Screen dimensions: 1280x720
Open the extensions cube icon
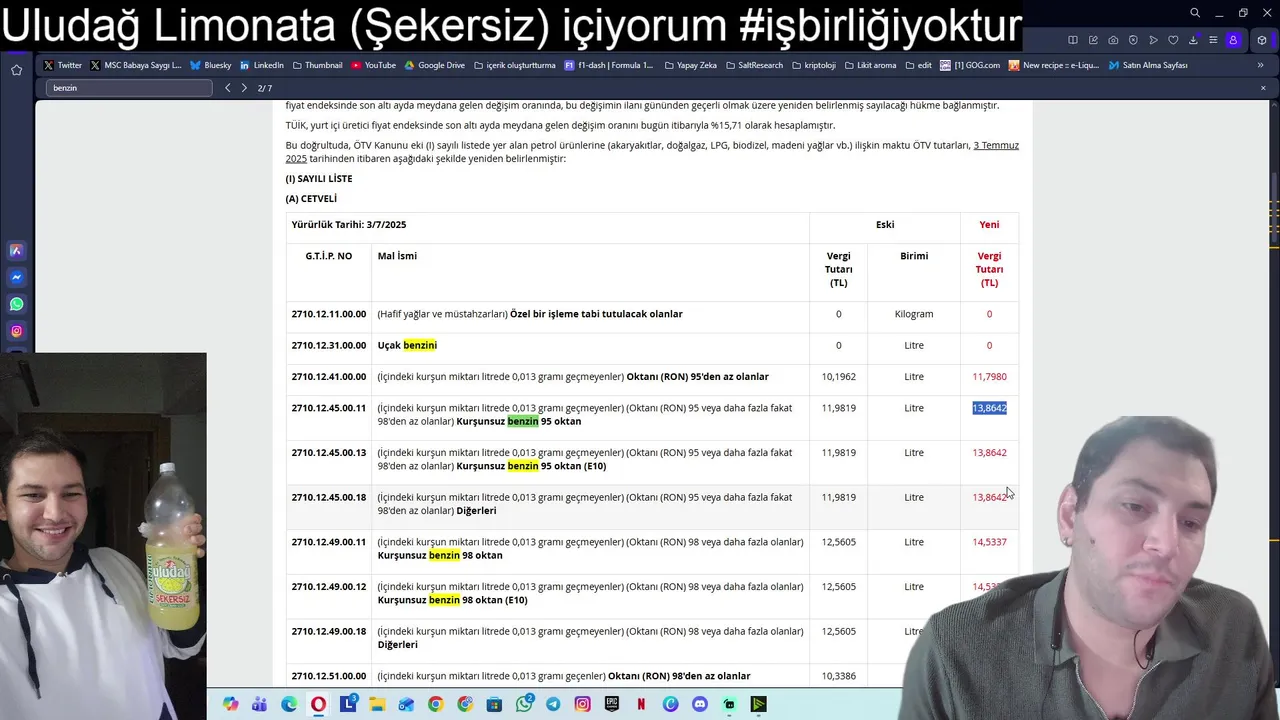coord(1262,40)
